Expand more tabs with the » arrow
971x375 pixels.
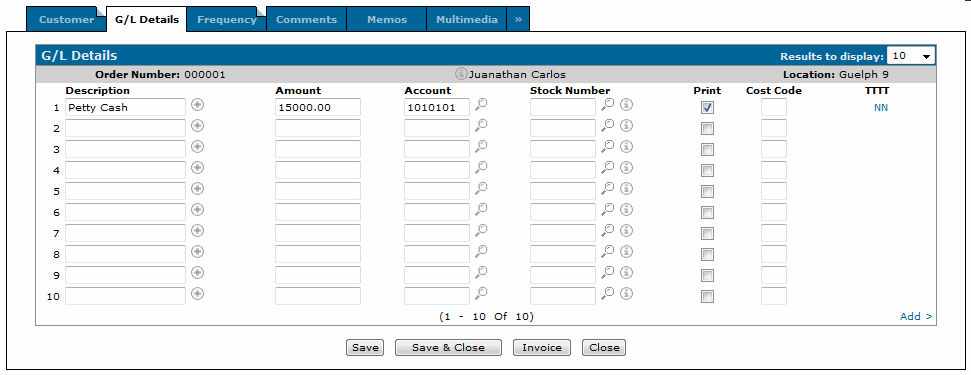click(x=518, y=19)
